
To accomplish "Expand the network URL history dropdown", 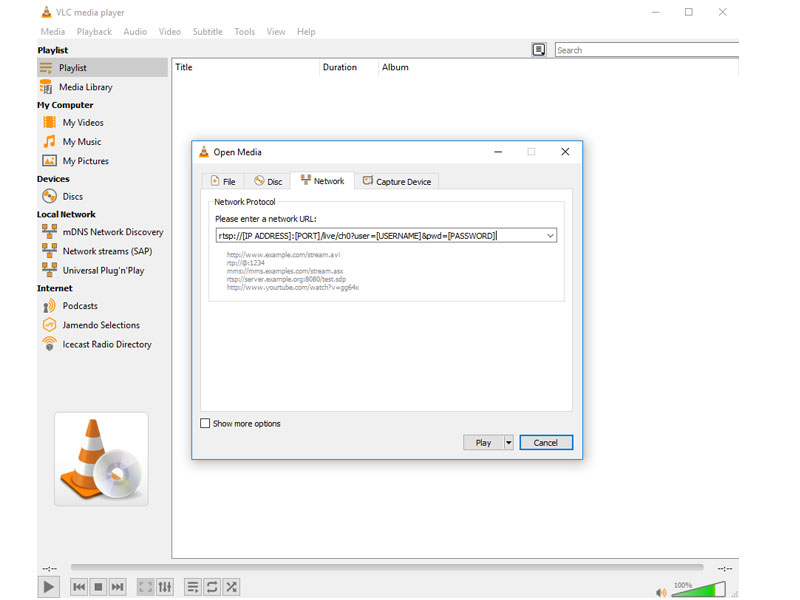I will click(x=550, y=236).
